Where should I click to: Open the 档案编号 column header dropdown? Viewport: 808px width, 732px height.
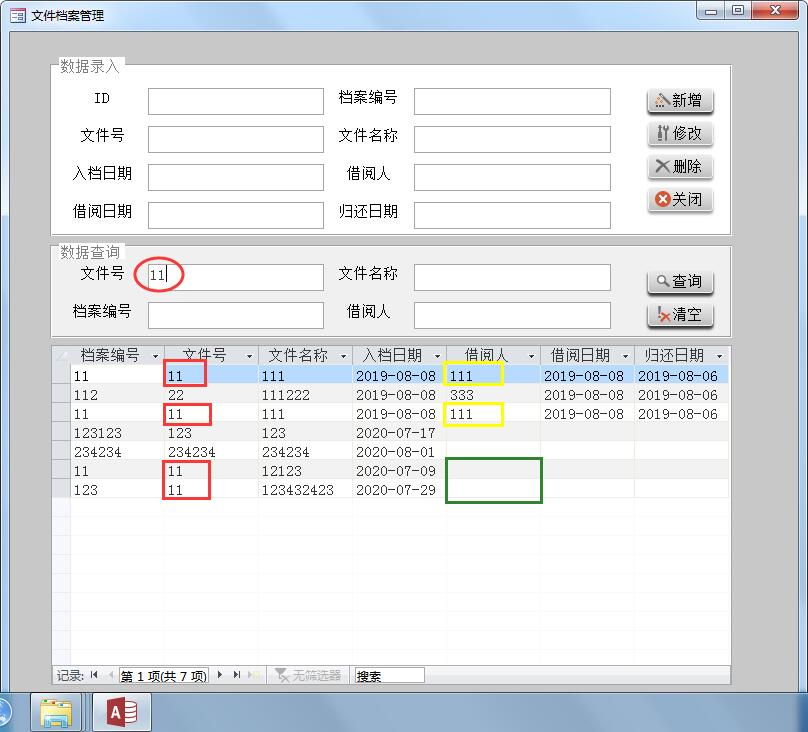coord(155,356)
